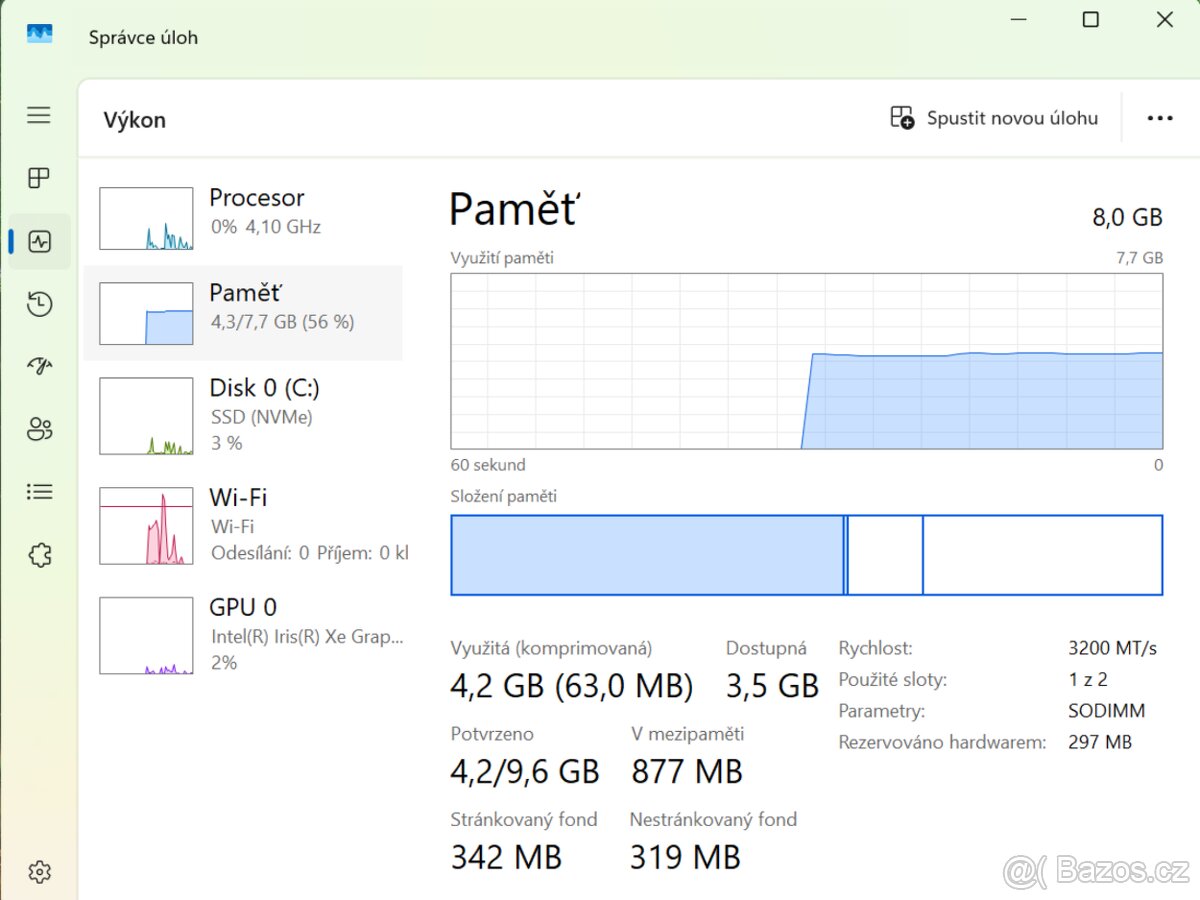Maximize the Správce úloh window
The image size is (1200, 900).
[x=1091, y=20]
